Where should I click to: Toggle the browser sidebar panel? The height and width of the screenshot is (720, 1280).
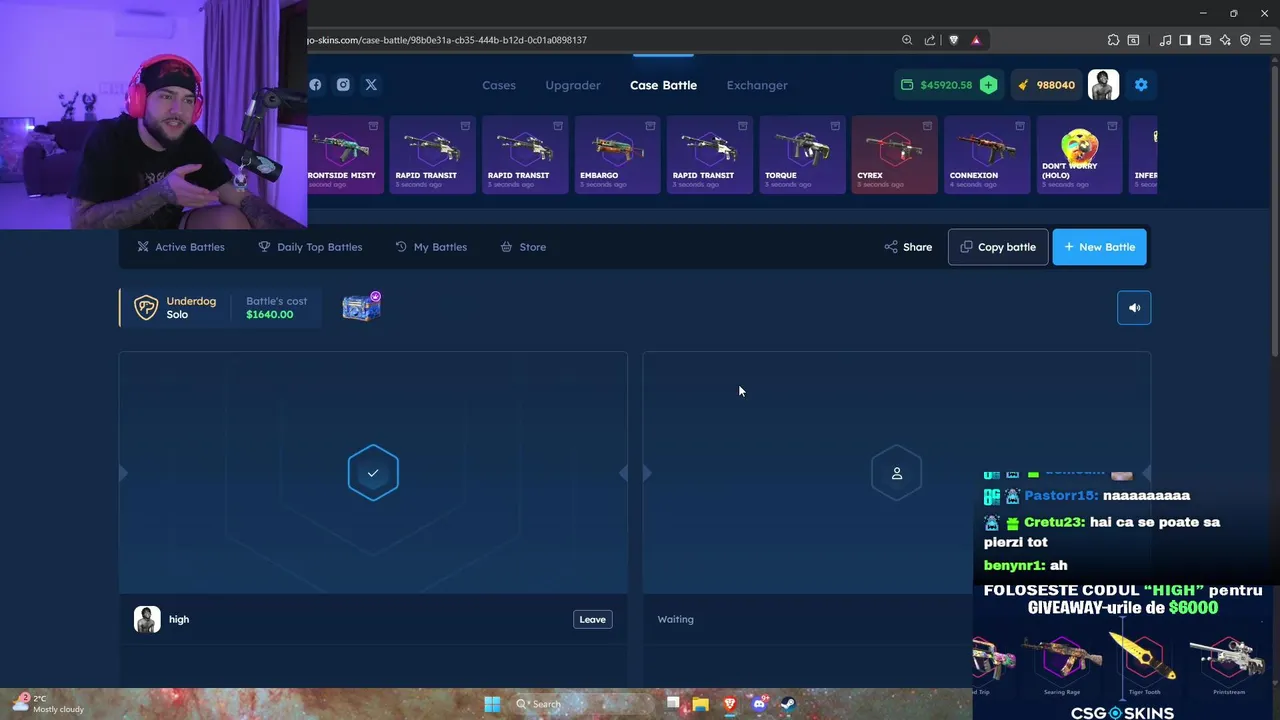(x=1185, y=40)
